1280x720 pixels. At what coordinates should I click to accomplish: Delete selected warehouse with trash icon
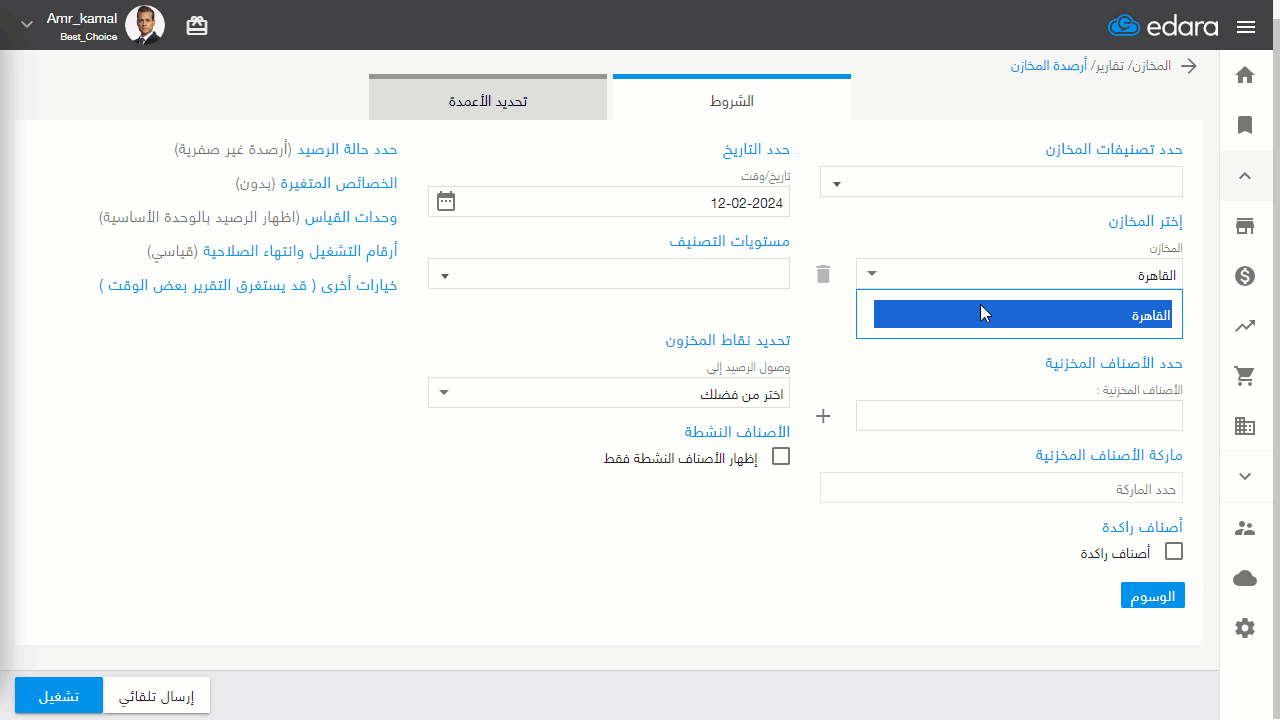click(823, 273)
